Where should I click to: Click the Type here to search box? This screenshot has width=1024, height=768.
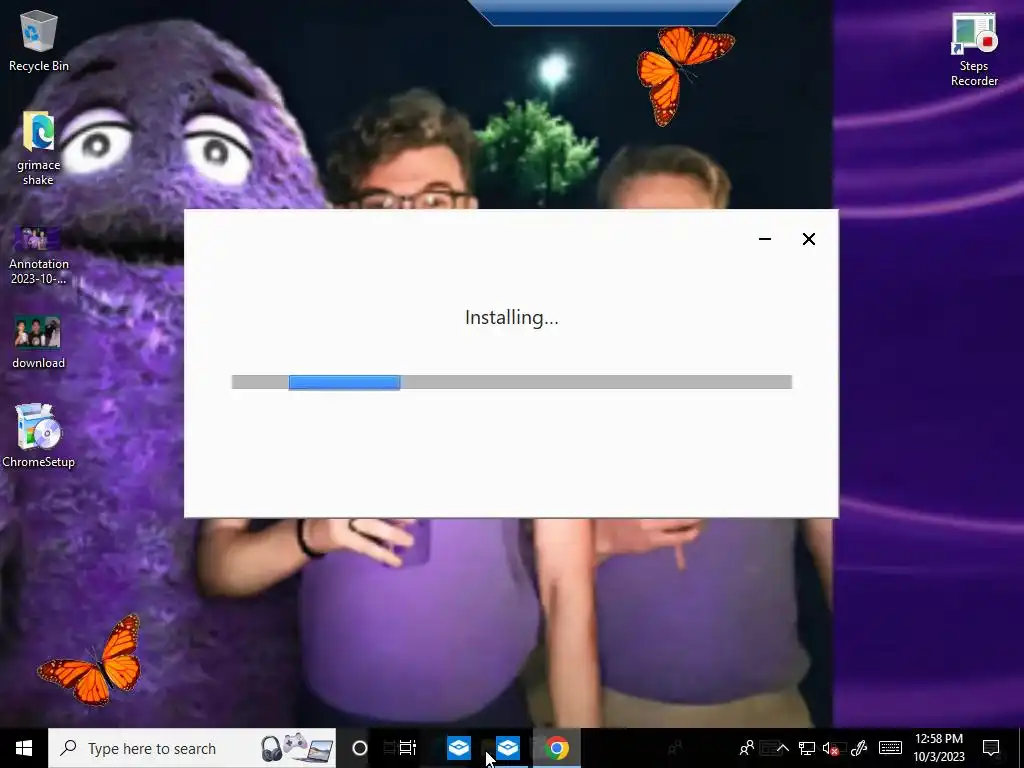(192, 748)
